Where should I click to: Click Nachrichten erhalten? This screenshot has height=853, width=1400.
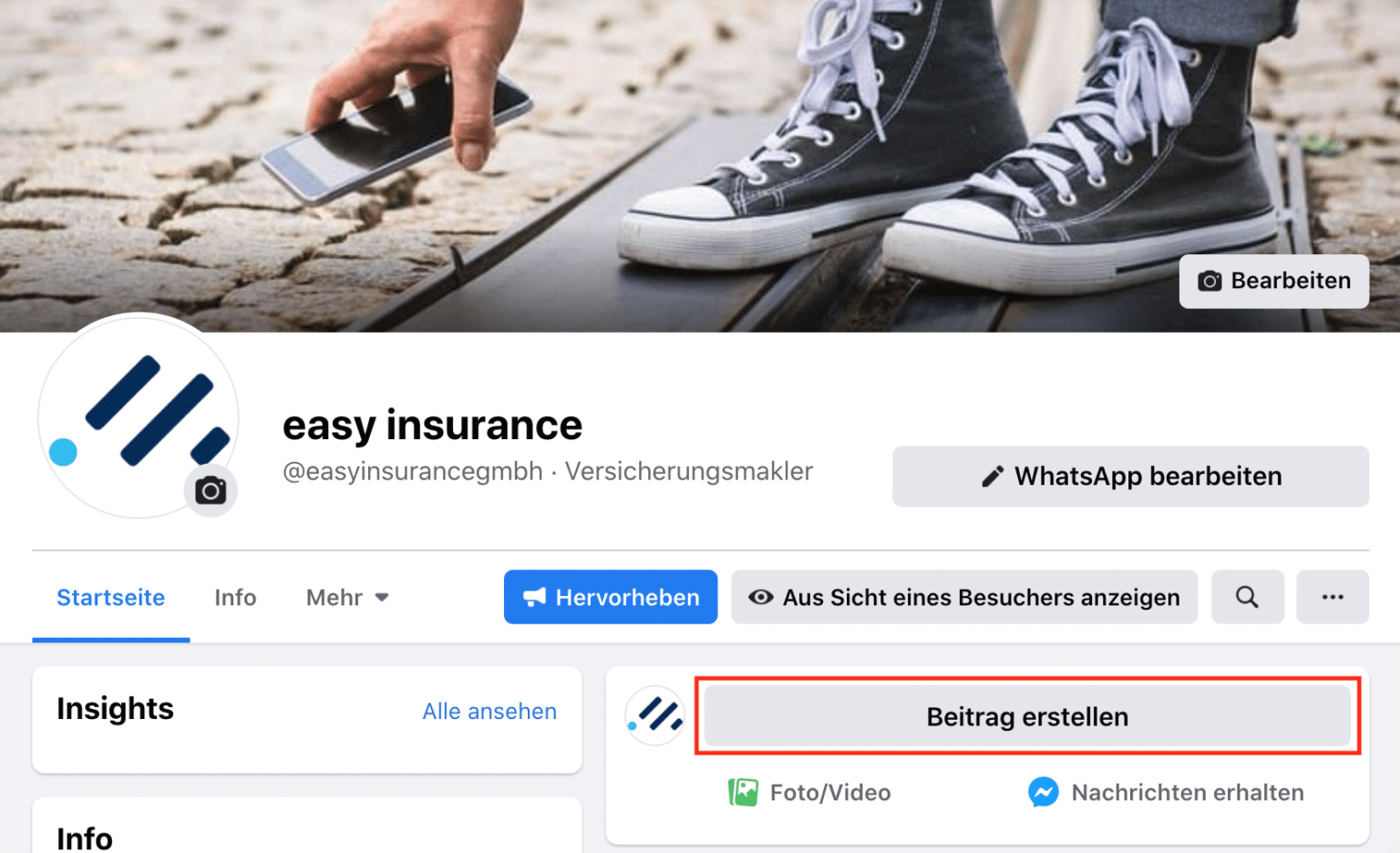coord(1187,792)
